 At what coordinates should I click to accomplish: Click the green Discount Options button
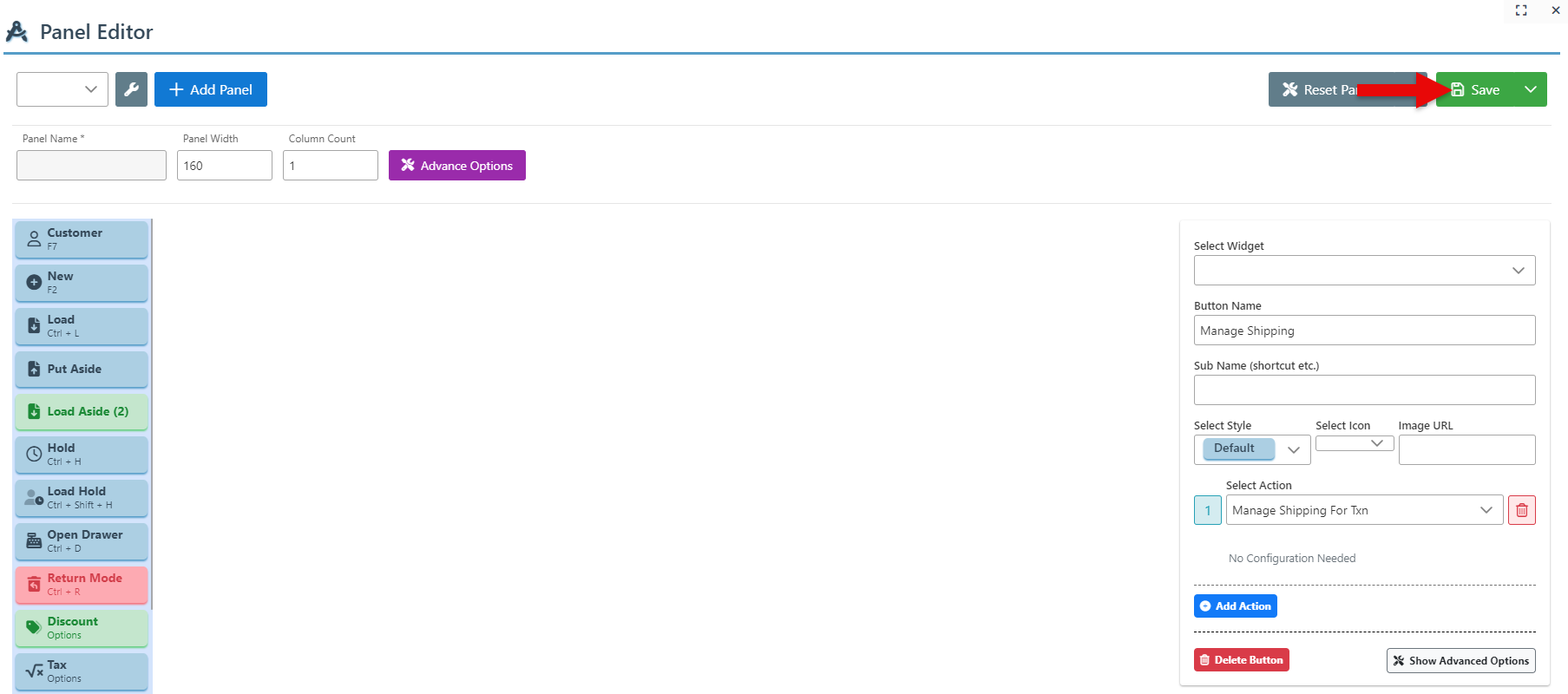coord(82,627)
